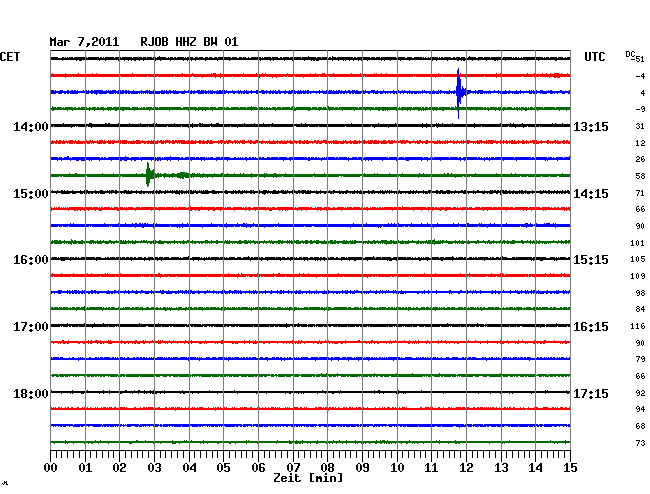Click the "17:15" UTC time label
The image size is (650, 494).
click(591, 393)
